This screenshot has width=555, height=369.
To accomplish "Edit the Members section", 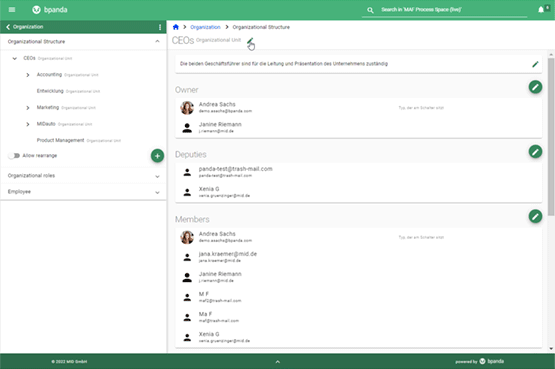I will [535, 216].
